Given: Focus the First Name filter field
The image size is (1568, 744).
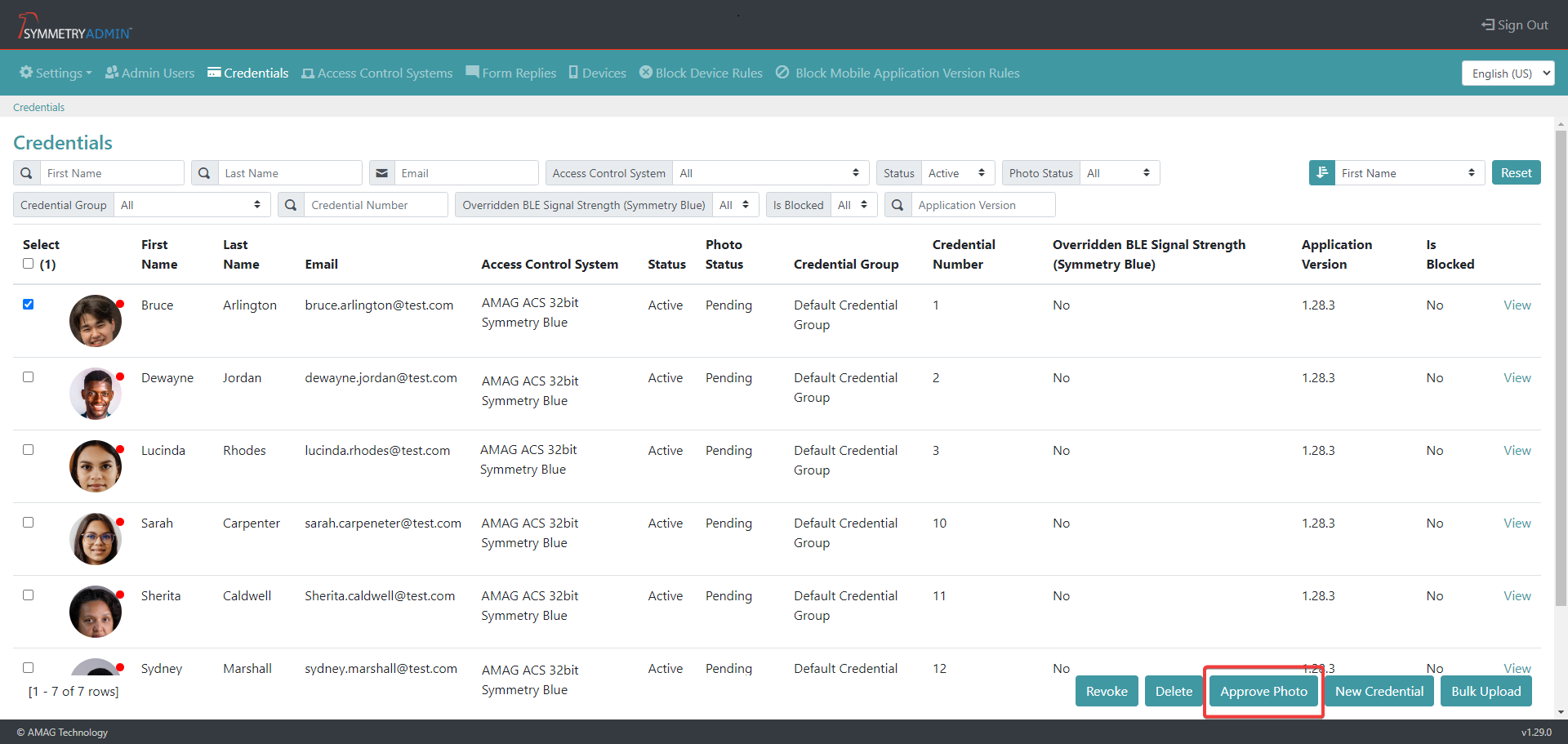Looking at the screenshot, I should coord(112,173).
